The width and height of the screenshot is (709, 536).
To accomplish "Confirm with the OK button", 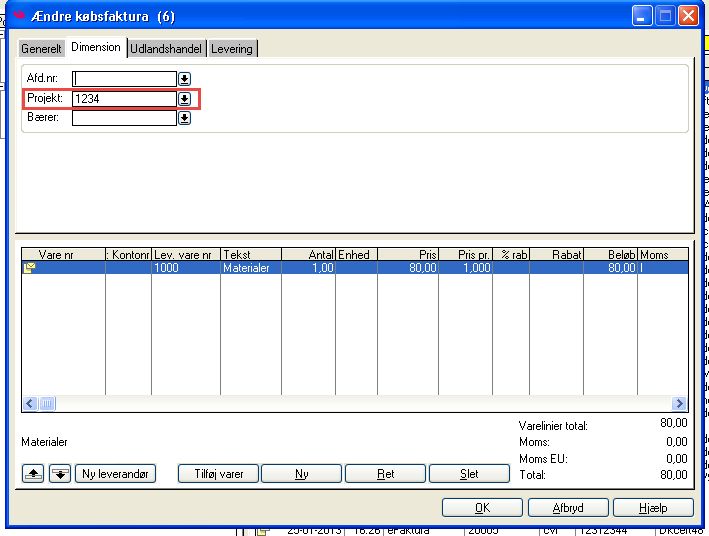I will coord(482,508).
